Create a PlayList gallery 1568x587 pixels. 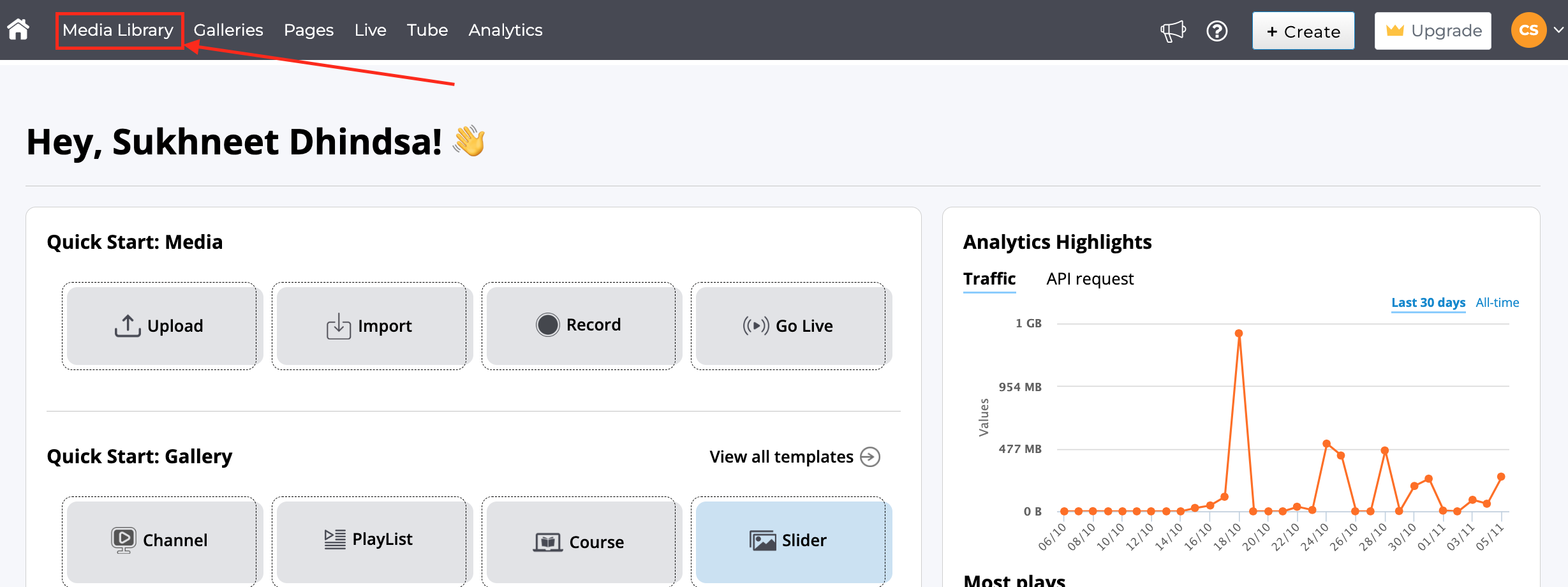click(369, 540)
